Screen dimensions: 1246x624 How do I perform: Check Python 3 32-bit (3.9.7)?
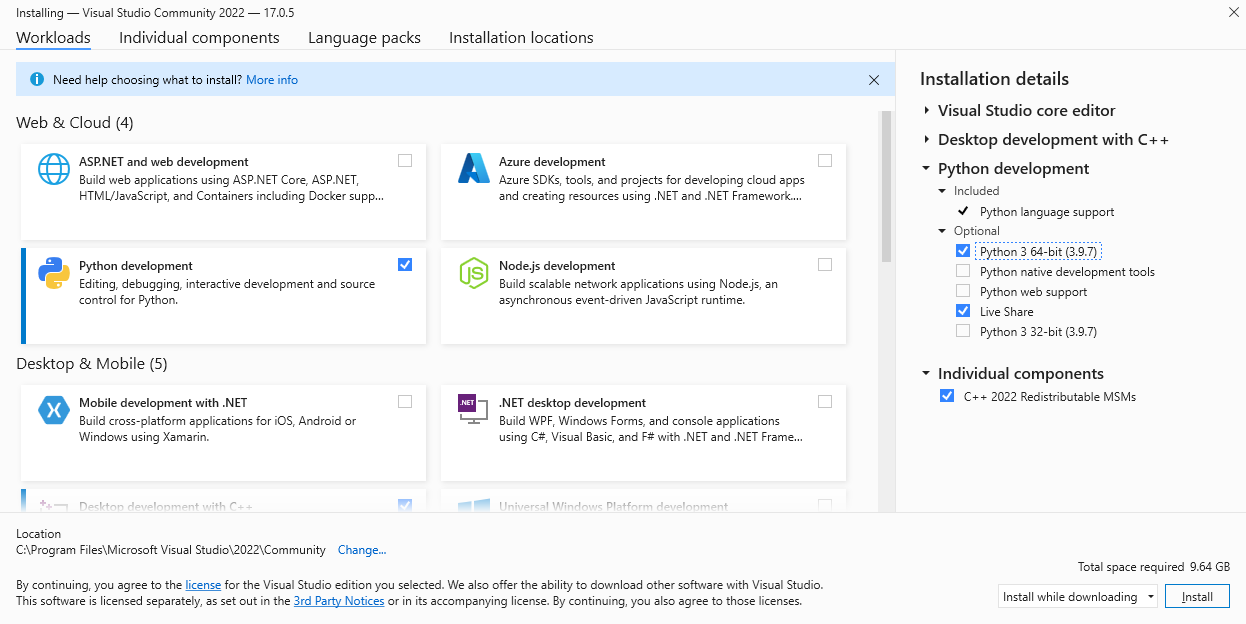click(963, 331)
